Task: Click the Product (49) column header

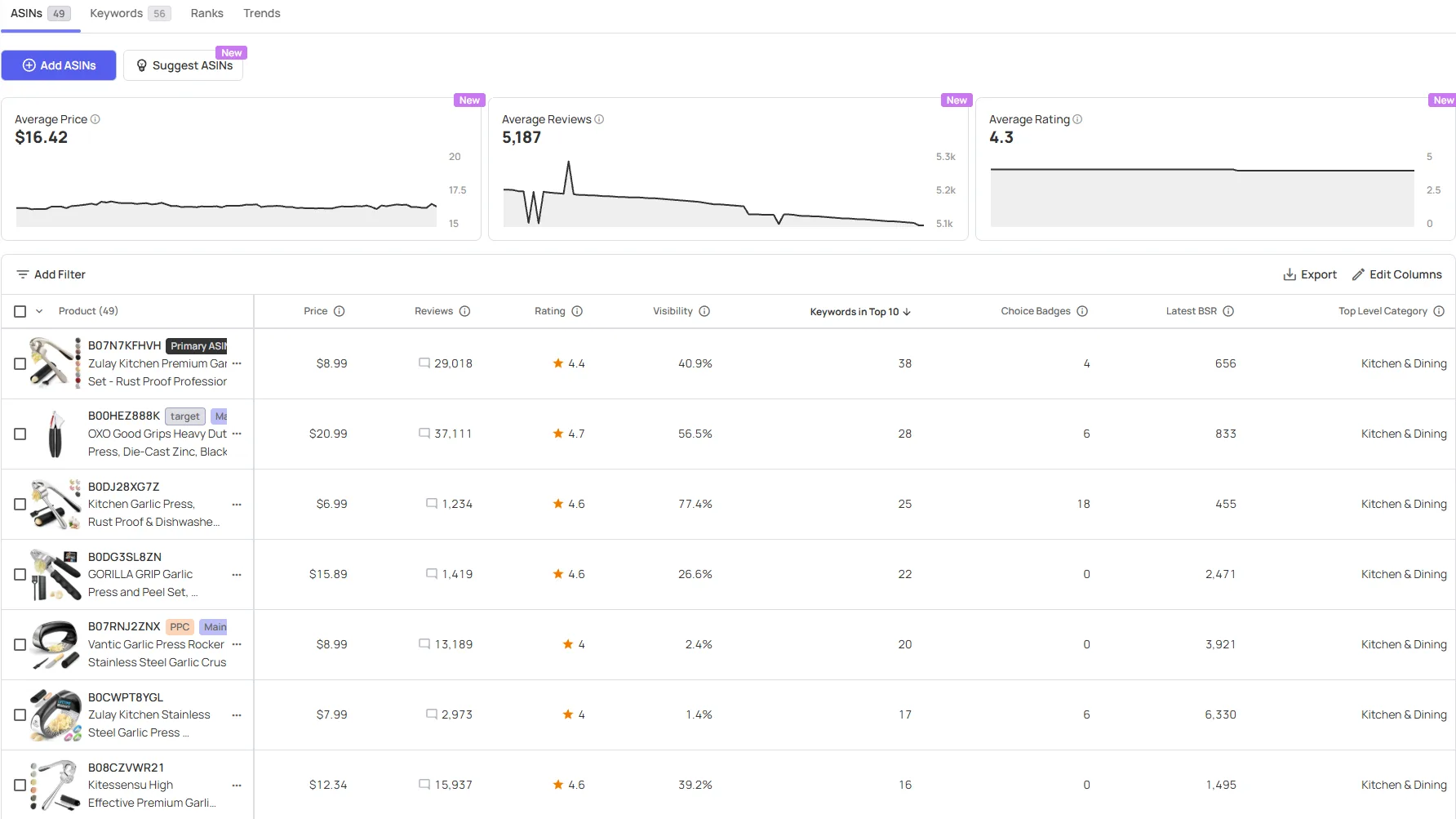Action: pos(88,311)
